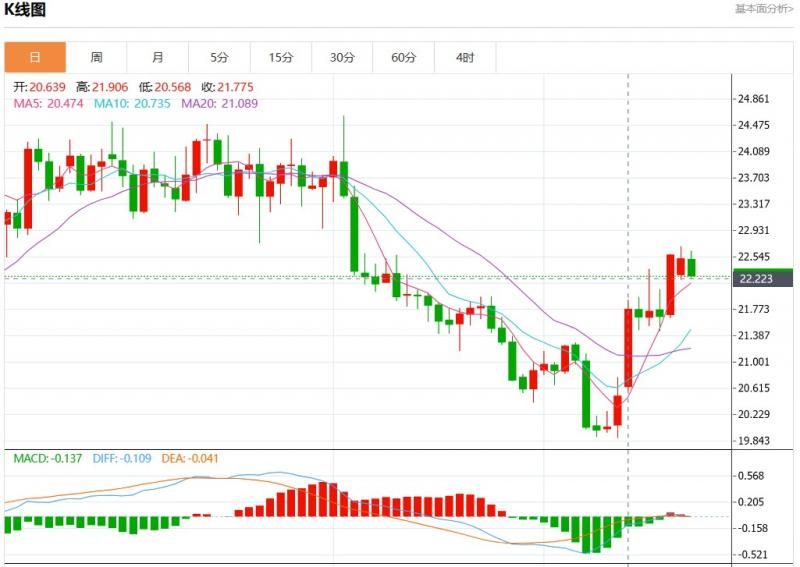Switch to the 4时 chart tab
Viewport: 800px width, 567px height.
coord(465,58)
